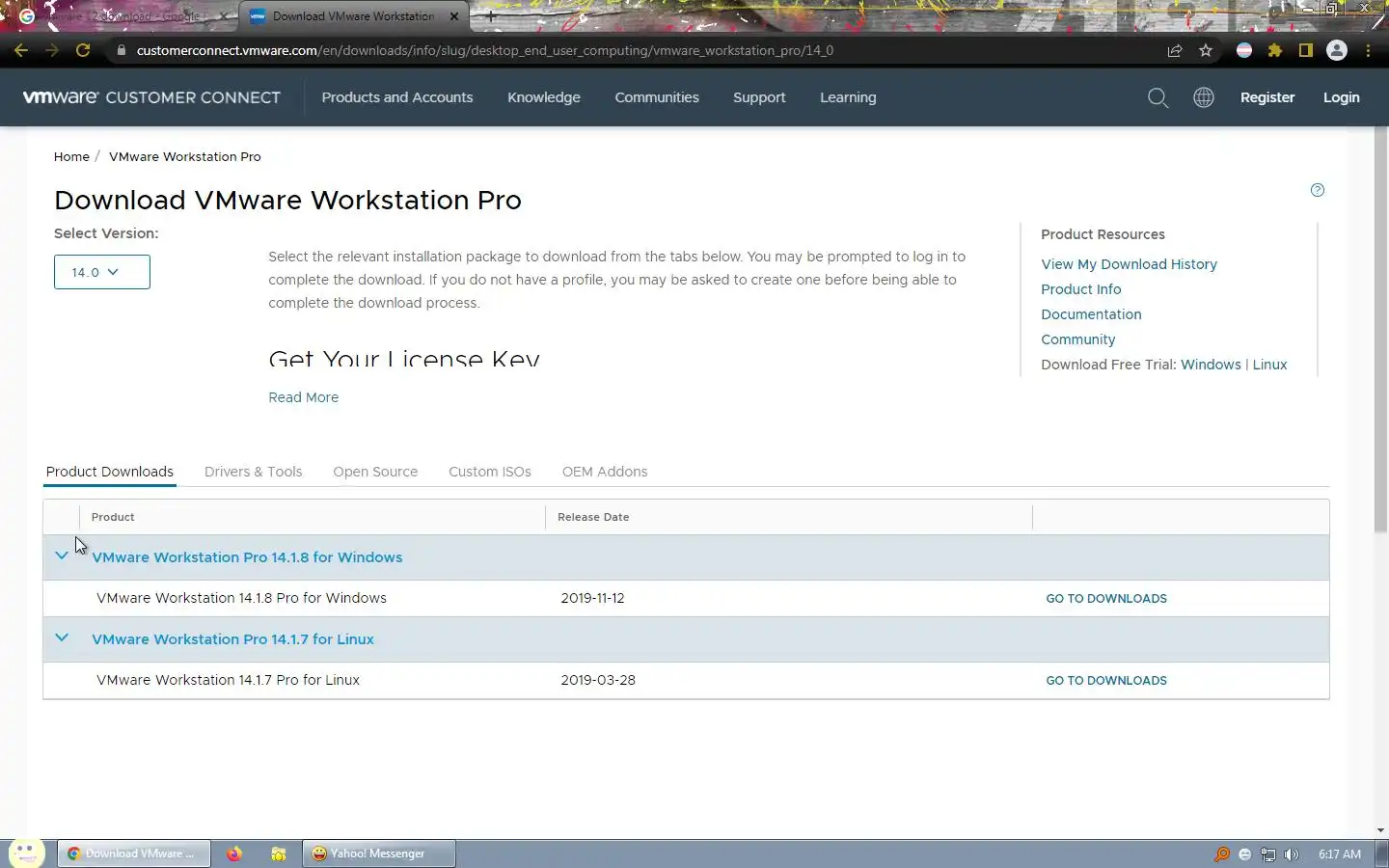This screenshot has height=868, width=1389.
Task: Download free trial for Linux
Action: point(1269,365)
